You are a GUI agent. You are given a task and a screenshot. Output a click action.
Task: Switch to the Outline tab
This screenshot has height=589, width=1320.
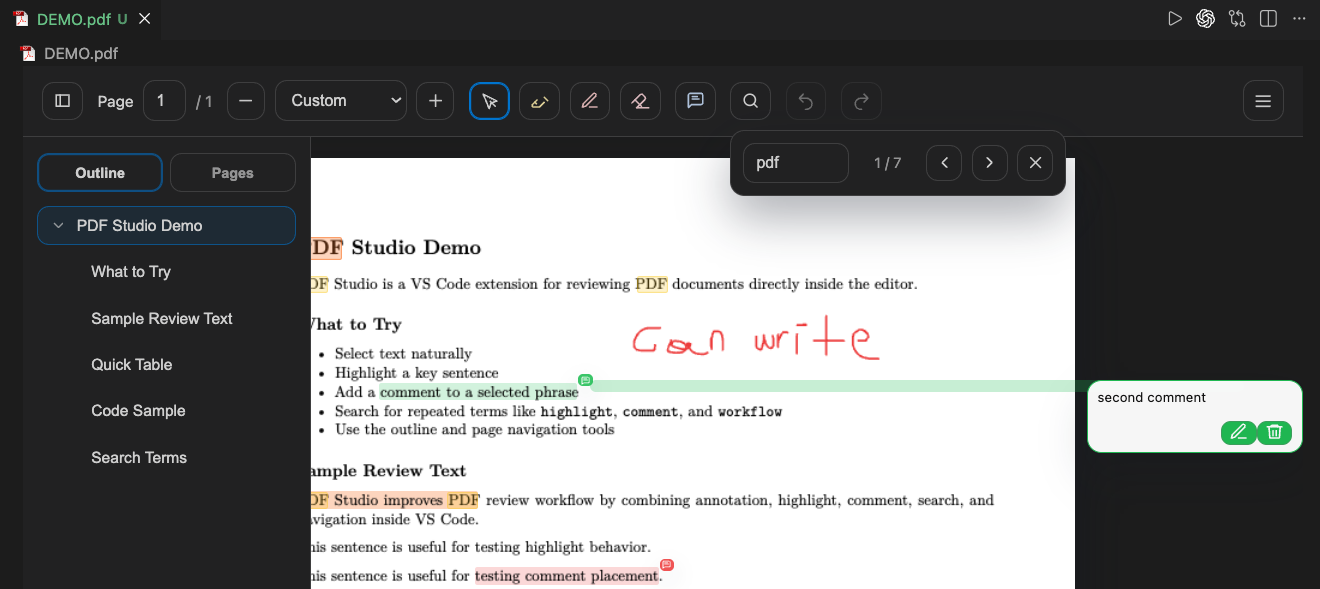(x=100, y=173)
